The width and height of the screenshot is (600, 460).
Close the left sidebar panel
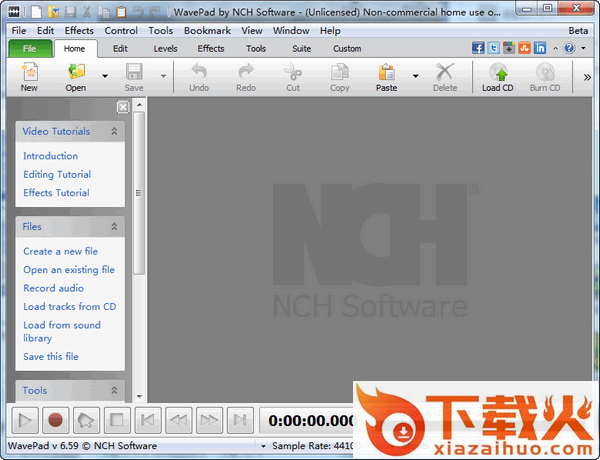[123, 107]
